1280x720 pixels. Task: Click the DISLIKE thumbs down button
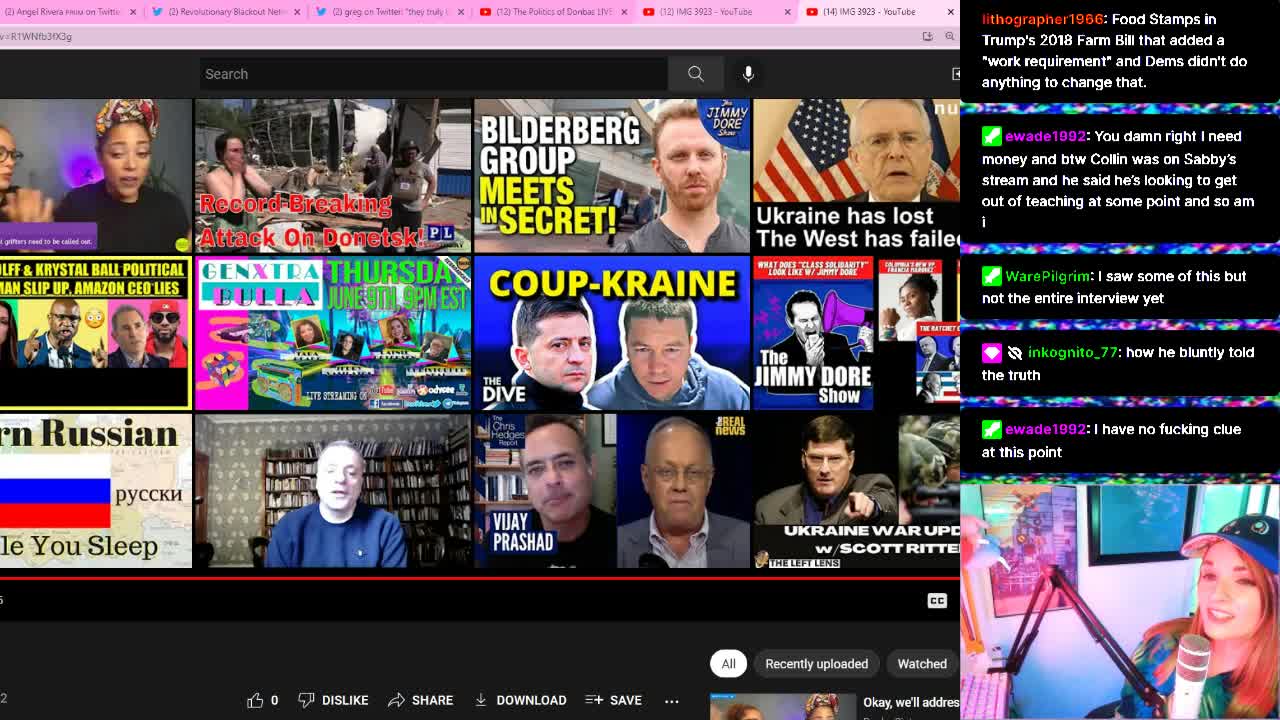(333, 700)
